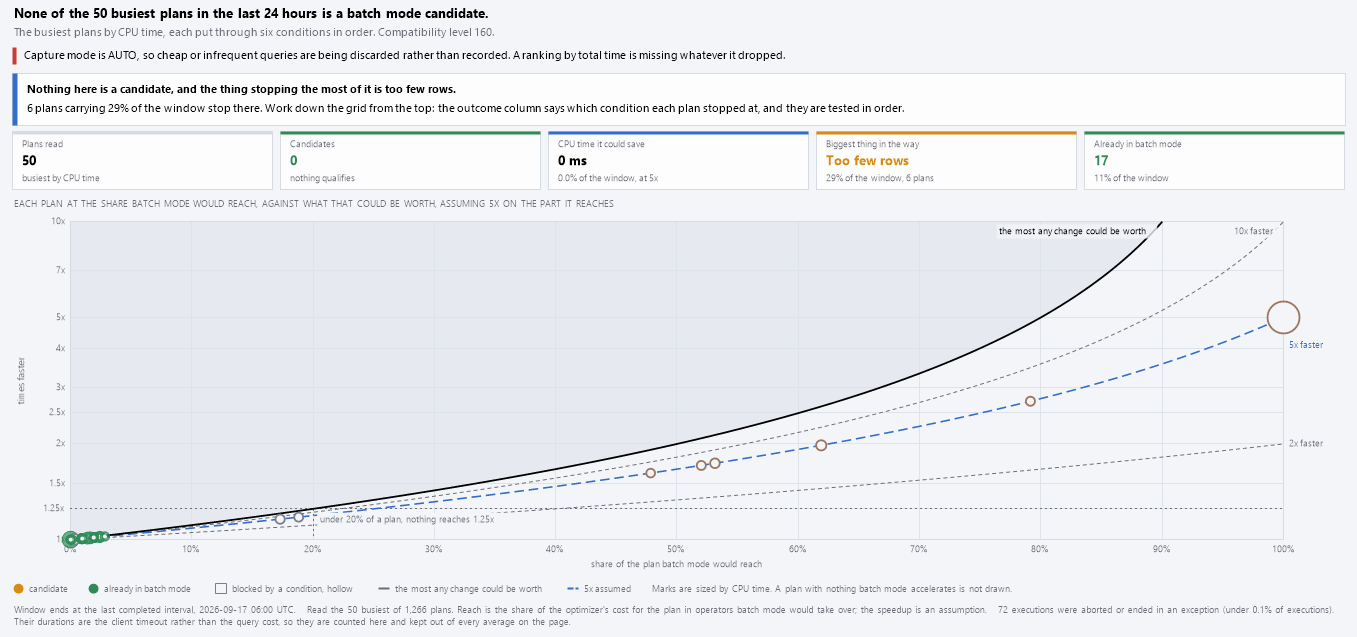Viewport: 1357px width, 637px height.
Task: Open the Biggest thing in the way card
Action: (947, 161)
